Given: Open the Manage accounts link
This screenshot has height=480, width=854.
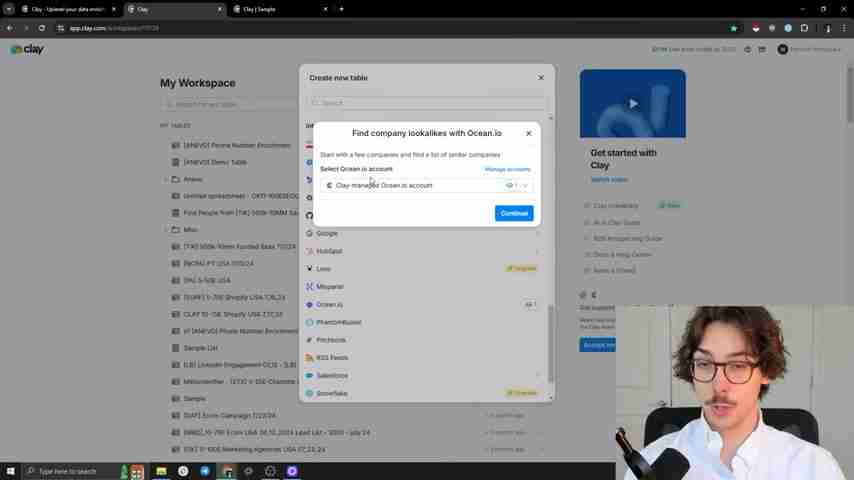Looking at the screenshot, I should [x=507, y=169].
